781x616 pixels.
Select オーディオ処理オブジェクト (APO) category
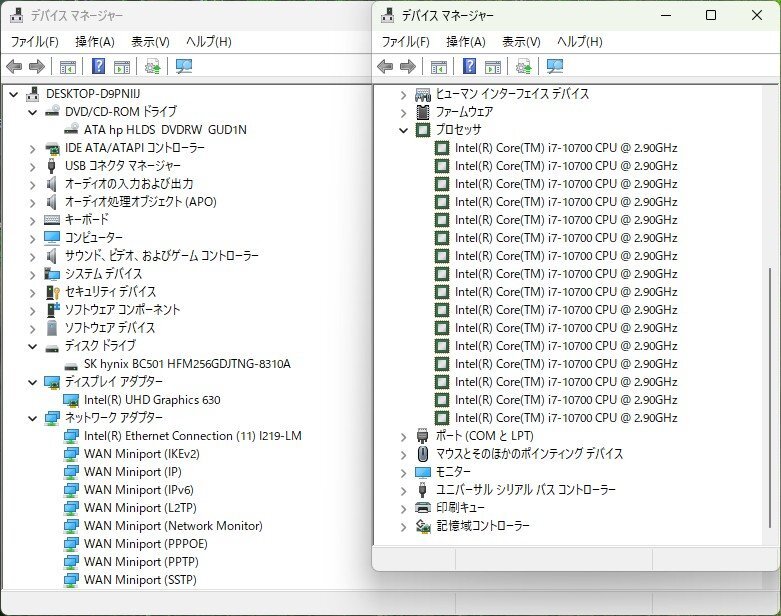pos(140,202)
